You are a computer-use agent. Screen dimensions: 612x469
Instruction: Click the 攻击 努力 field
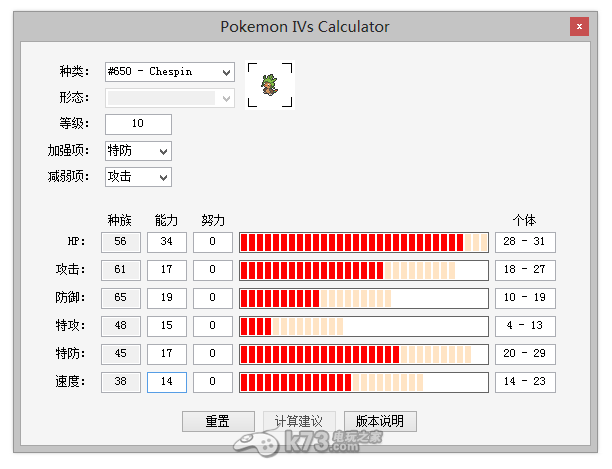click(213, 270)
